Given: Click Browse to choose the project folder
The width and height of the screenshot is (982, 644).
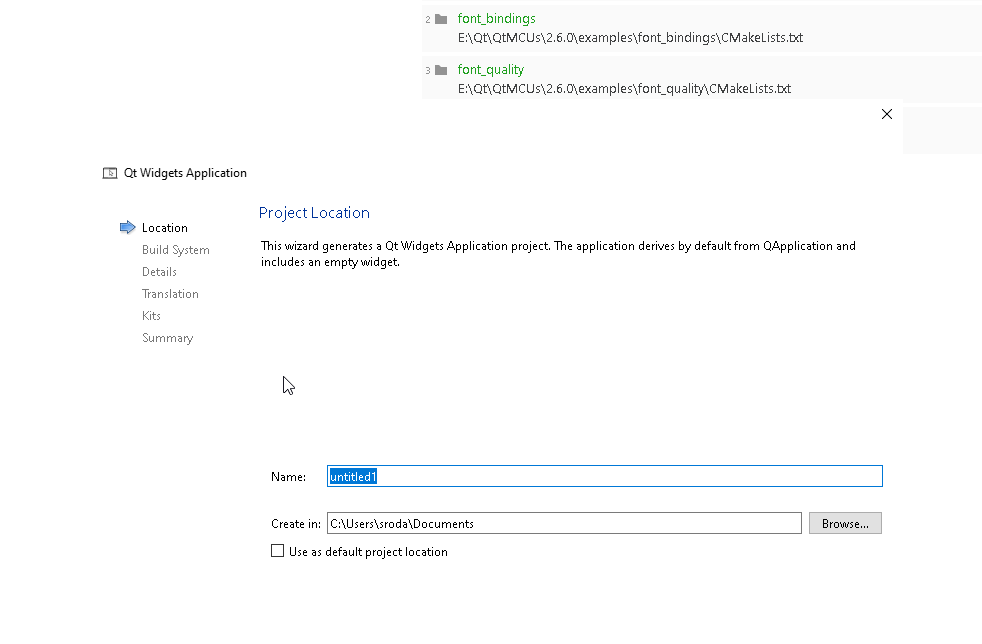Looking at the screenshot, I should [845, 523].
